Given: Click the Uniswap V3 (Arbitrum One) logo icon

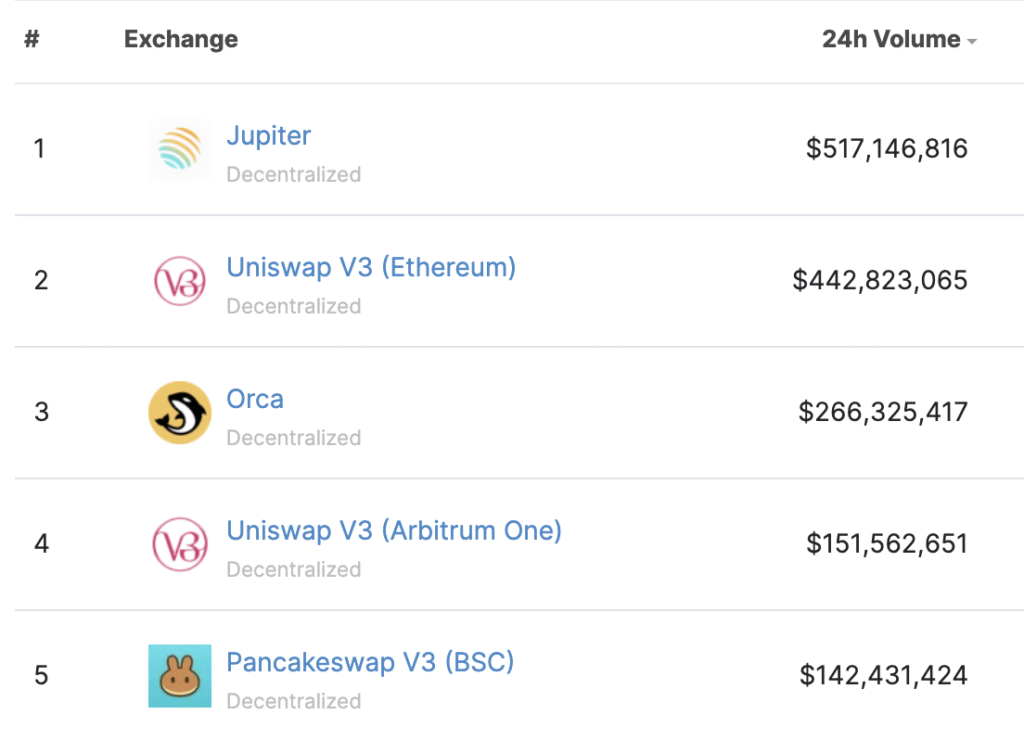Looking at the screenshot, I should coord(179,544).
